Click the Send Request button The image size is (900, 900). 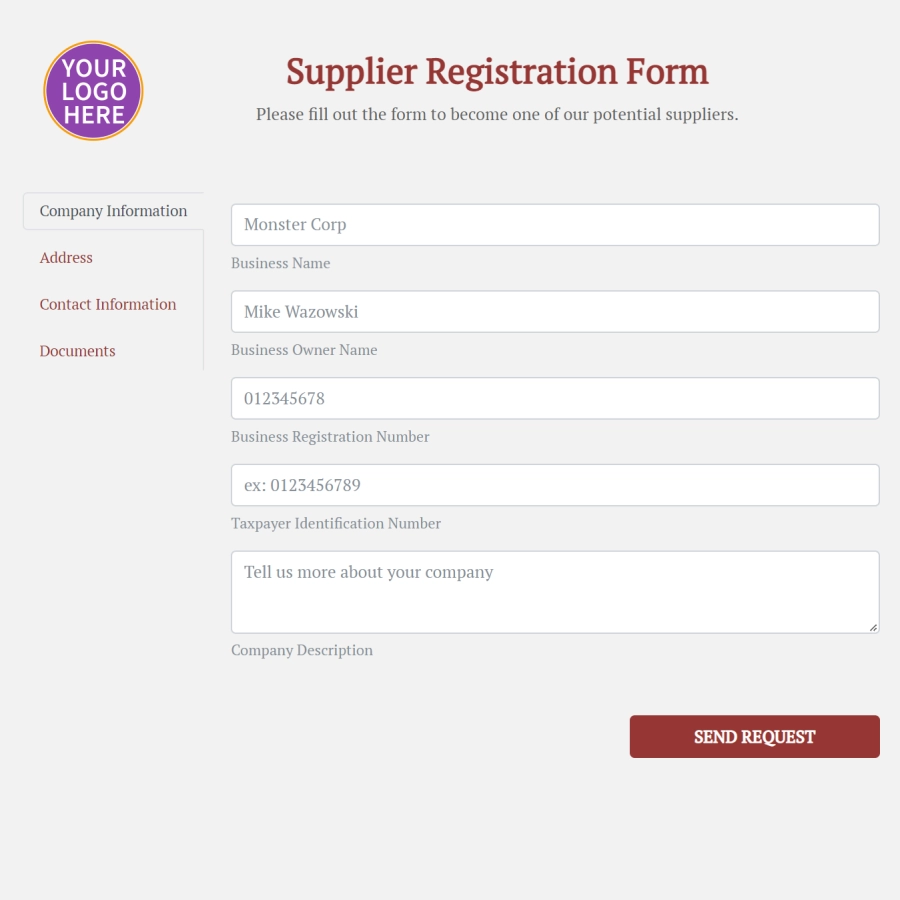pyautogui.click(x=754, y=736)
